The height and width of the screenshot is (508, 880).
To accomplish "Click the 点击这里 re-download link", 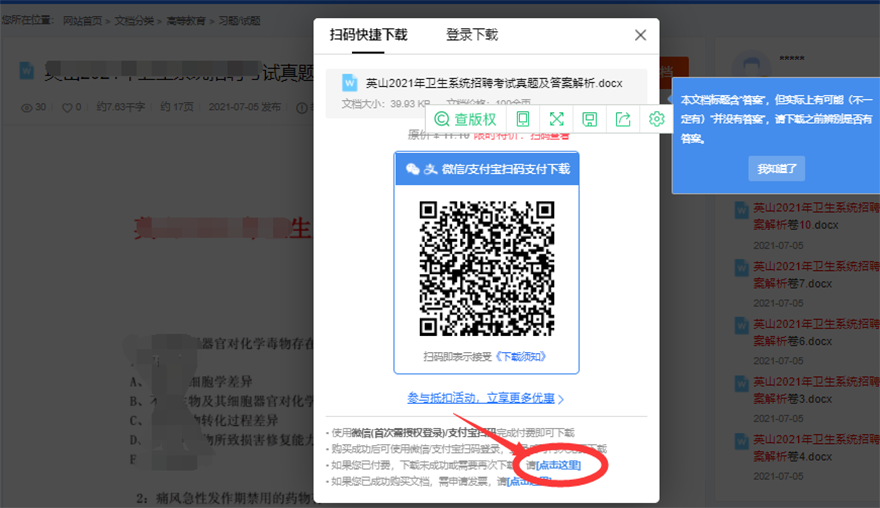I will click(x=558, y=465).
